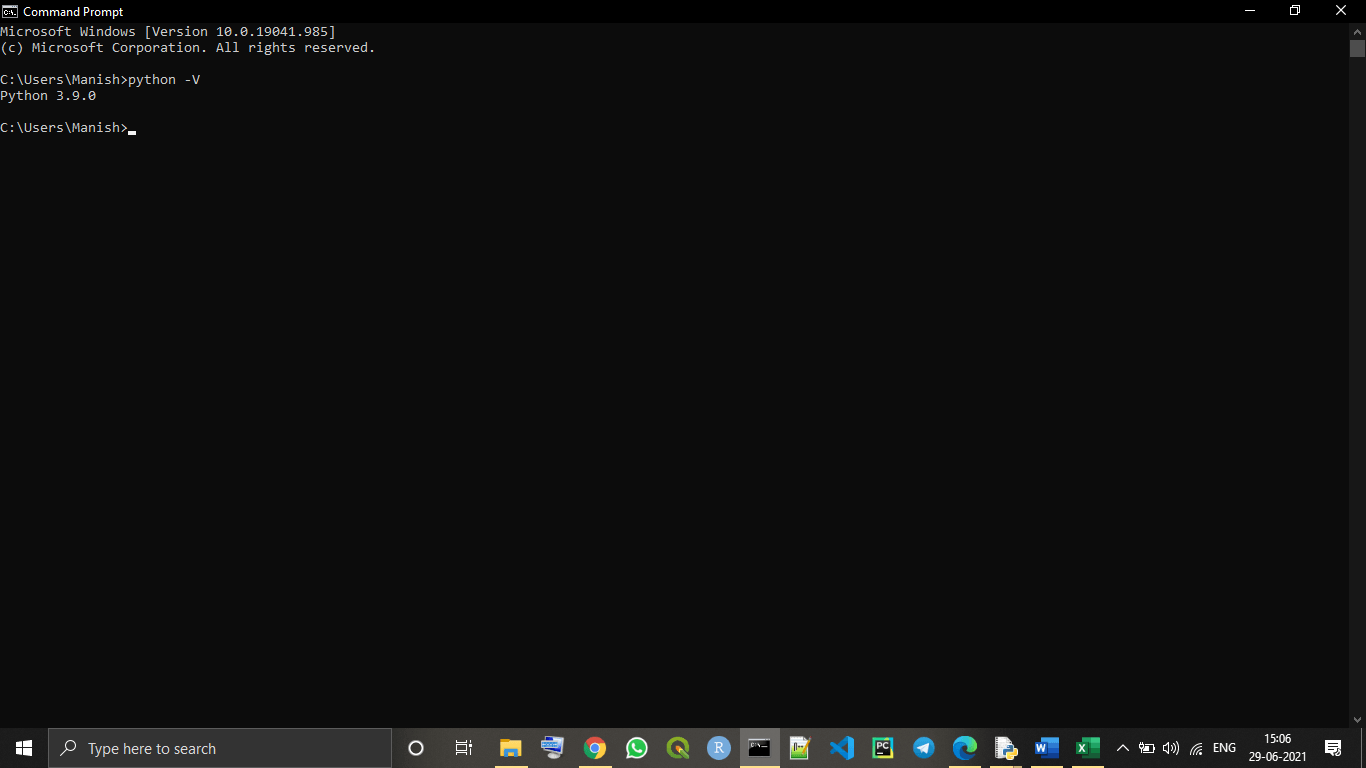
Task: Open the computer-monitor app icon in taskbar
Action: click(x=552, y=748)
